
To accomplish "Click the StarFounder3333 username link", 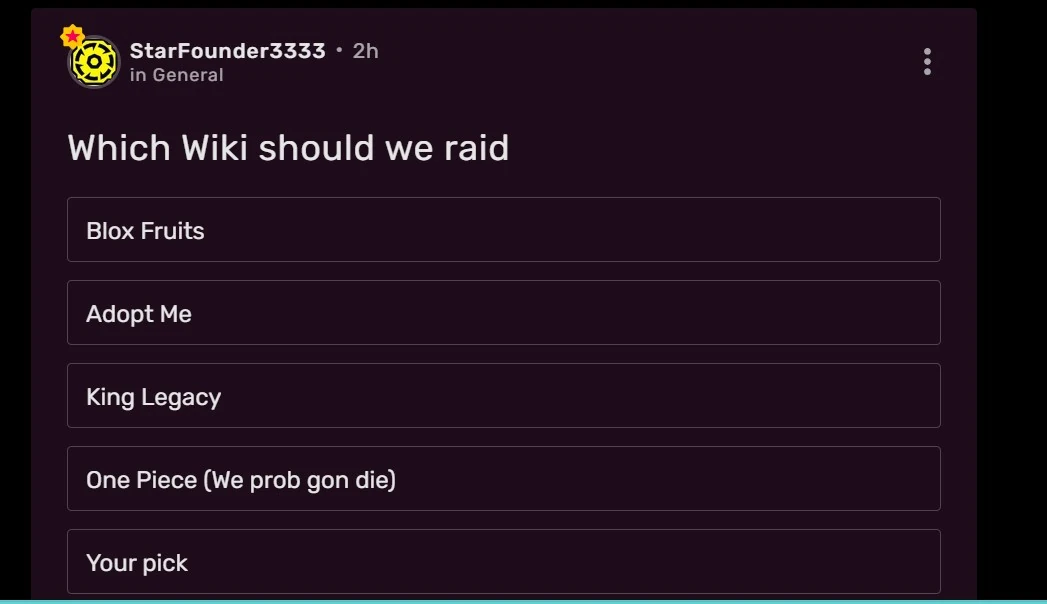I will point(227,50).
